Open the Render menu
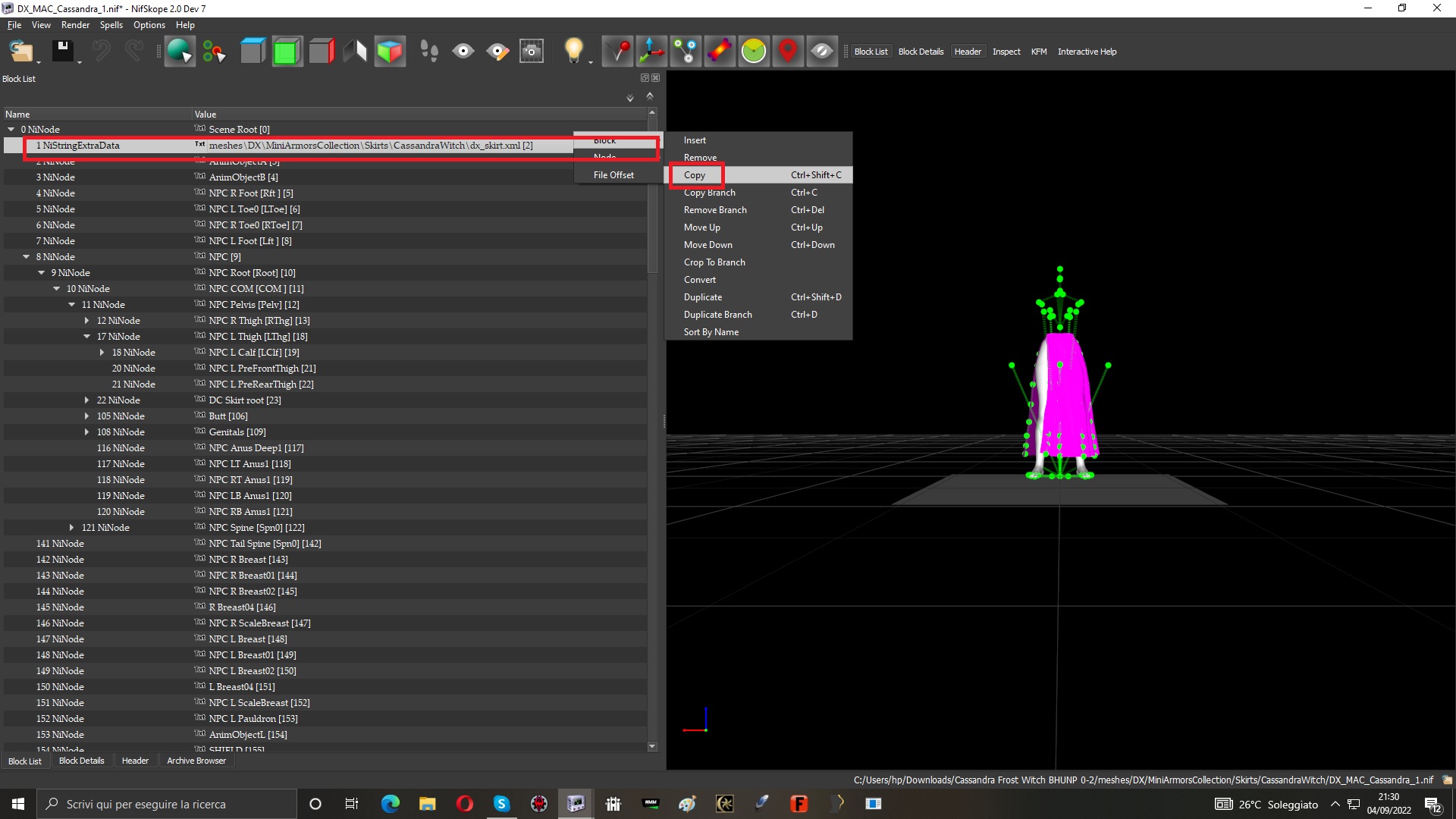Screen dimensions: 1456x819 point(75,25)
